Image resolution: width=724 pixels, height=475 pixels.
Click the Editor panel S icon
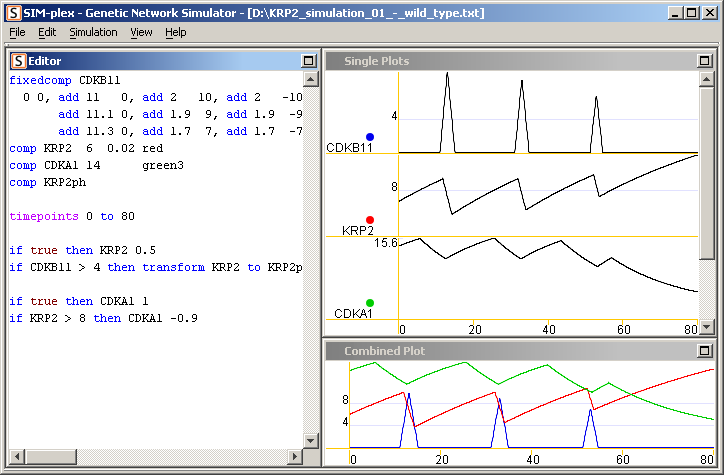(x=17, y=61)
